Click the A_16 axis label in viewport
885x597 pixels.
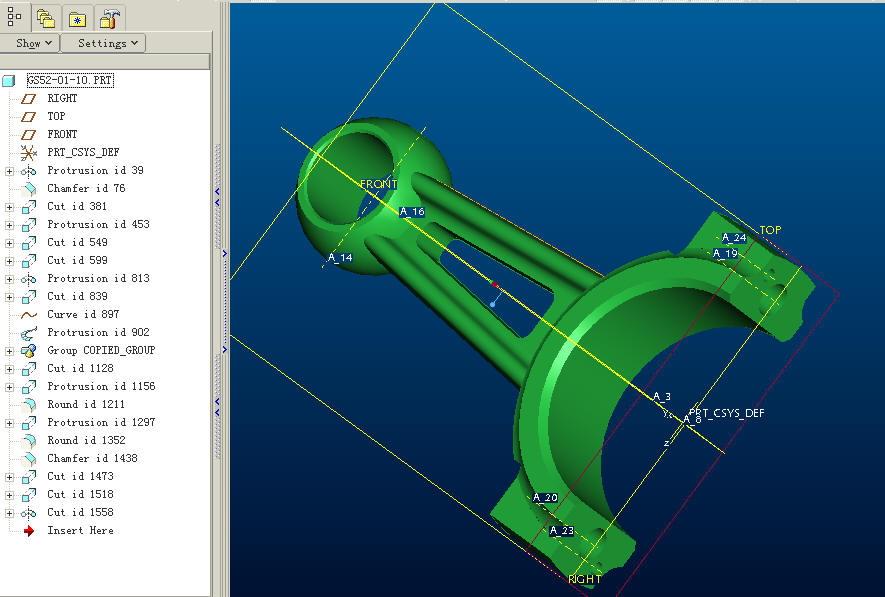(411, 212)
